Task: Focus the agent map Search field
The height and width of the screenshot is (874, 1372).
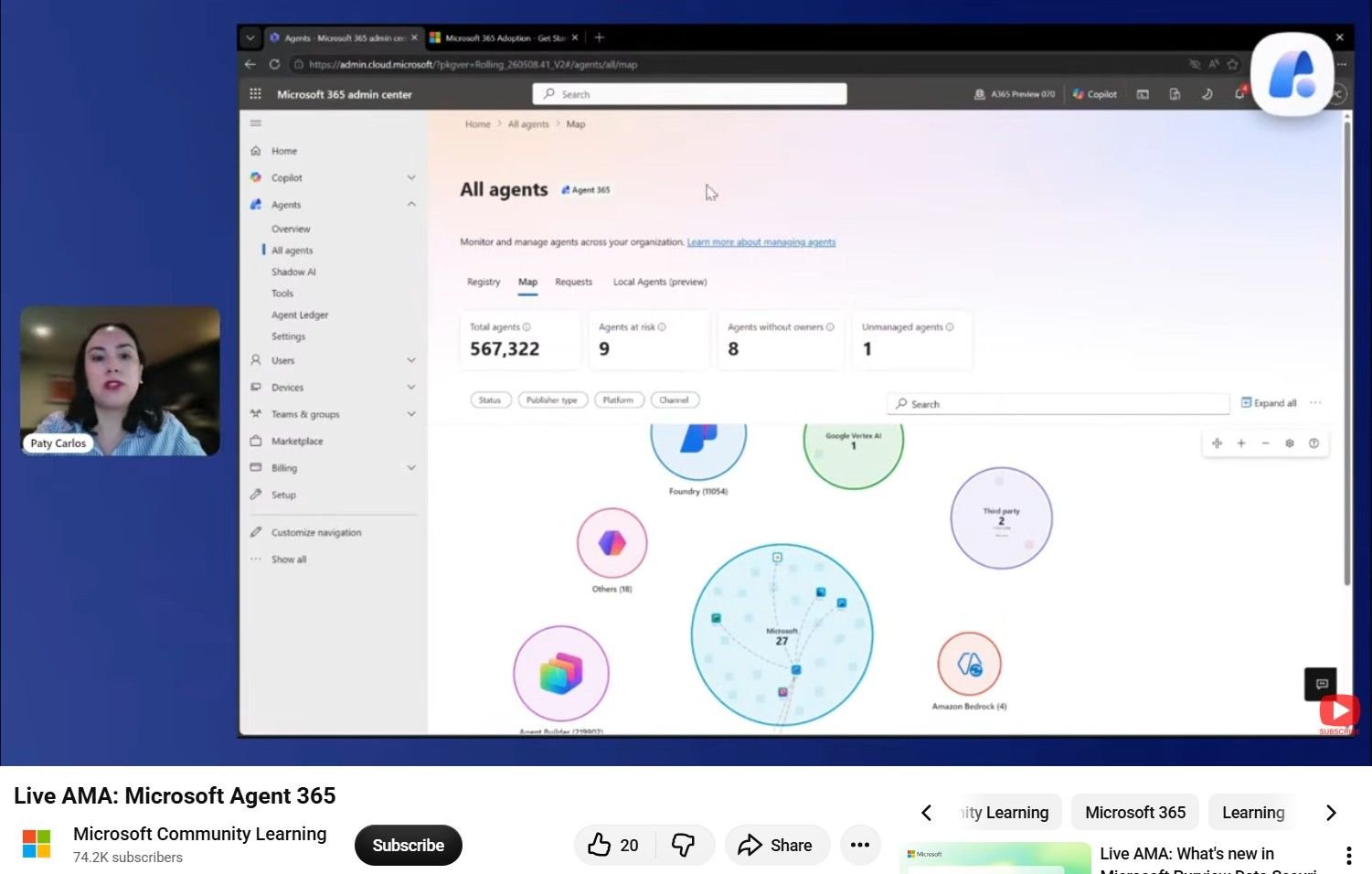Action: coord(1058,404)
